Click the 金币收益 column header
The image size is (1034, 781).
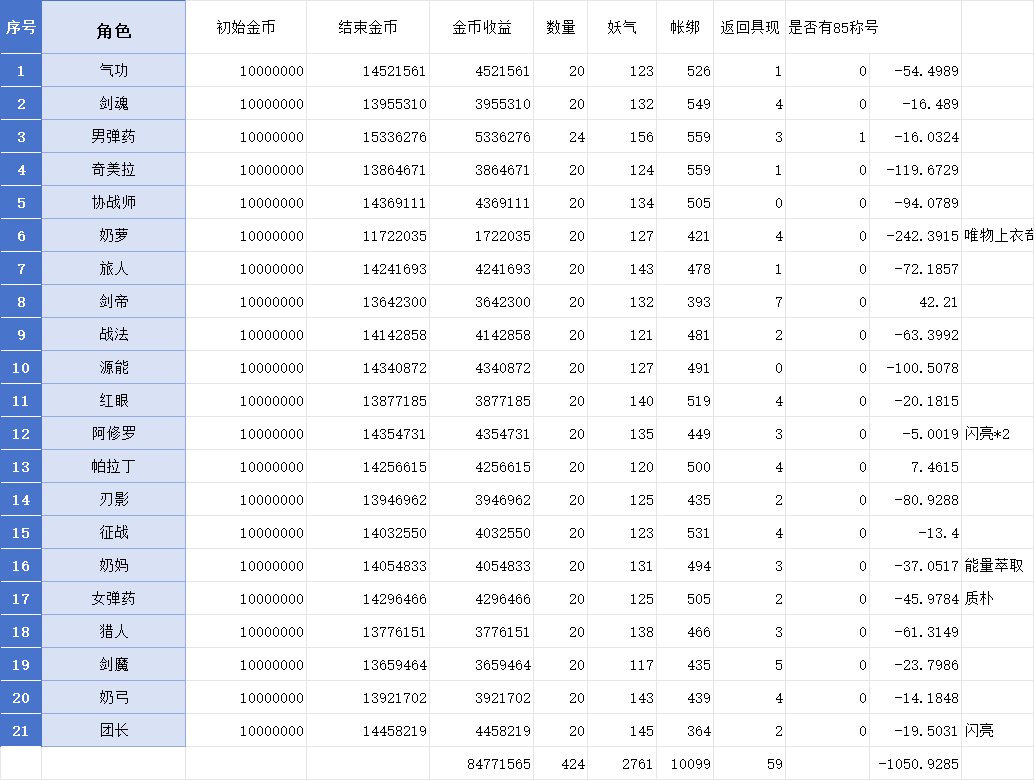[x=481, y=27]
